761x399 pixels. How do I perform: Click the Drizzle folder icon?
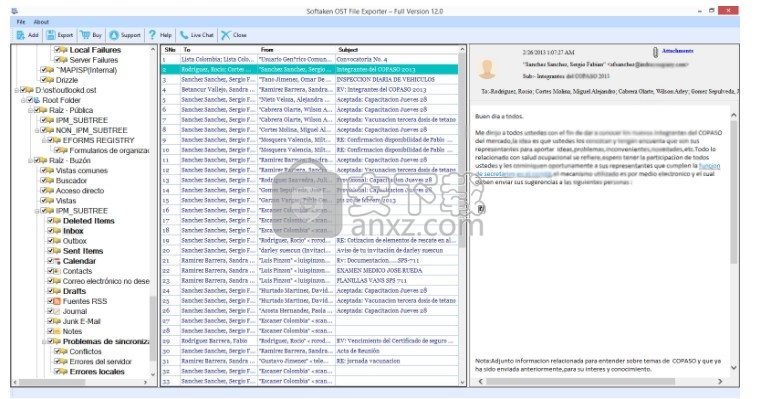(x=50, y=80)
